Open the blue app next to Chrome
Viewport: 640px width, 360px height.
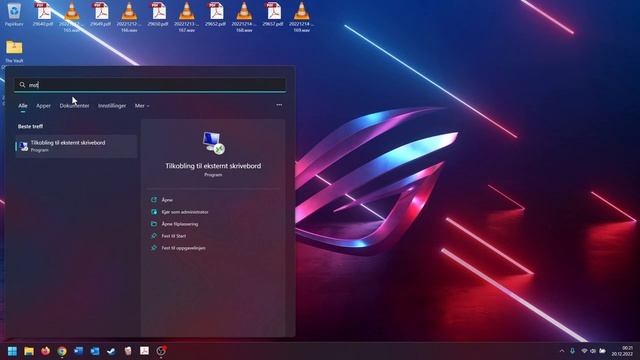pyautogui.click(x=78, y=351)
